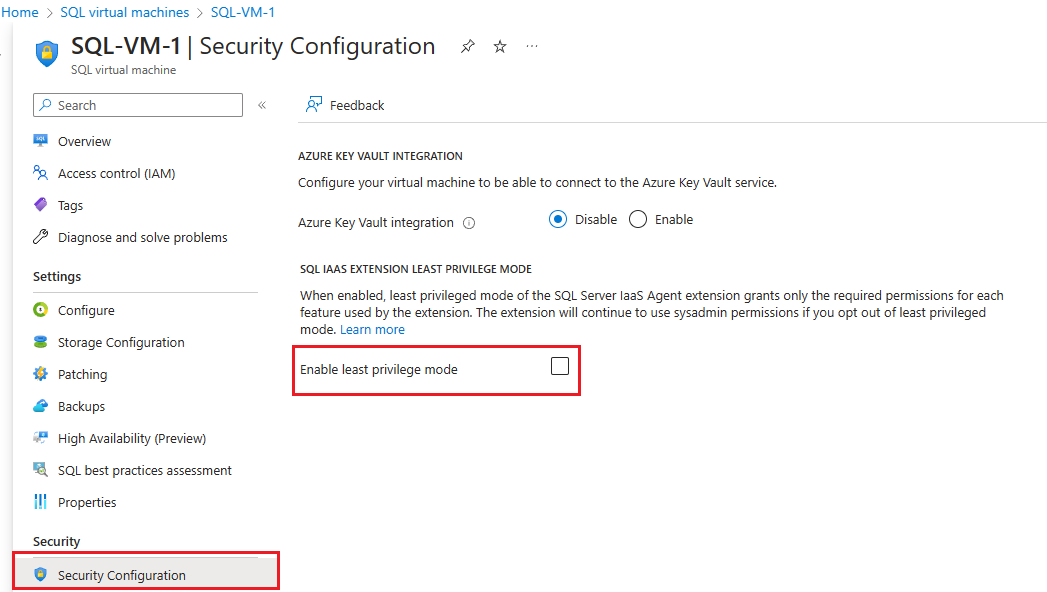Select the Enable radio button
Screen dimensions: 1047x592
(x=637, y=219)
